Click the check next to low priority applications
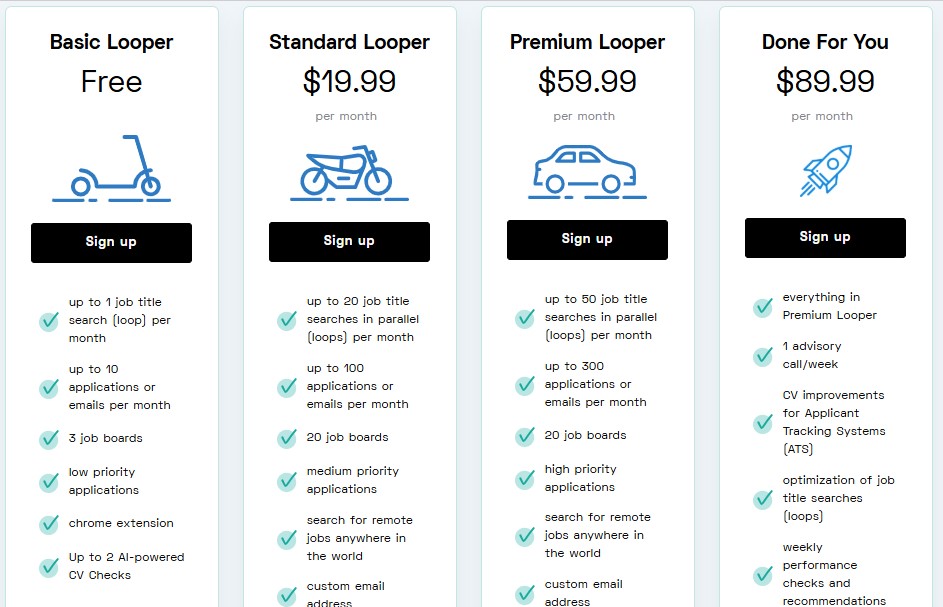 tap(48, 481)
